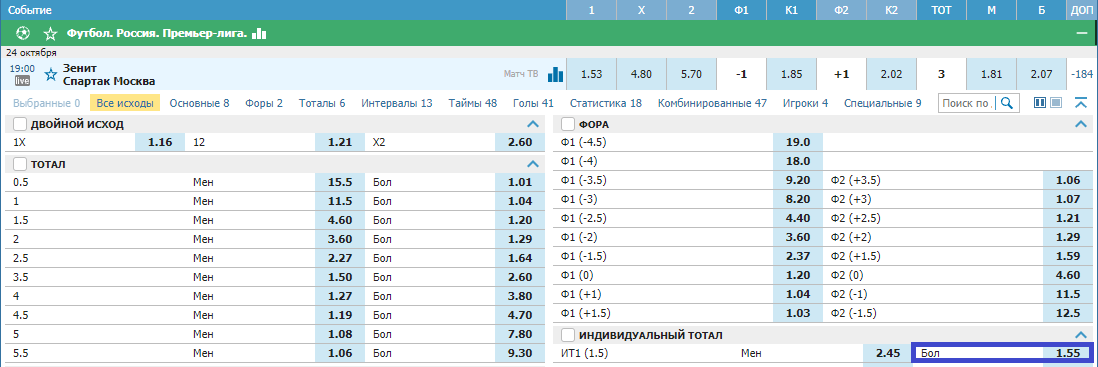The width and height of the screenshot is (1098, 367).
Task: Tick the ФОРА section checkbox
Action: click(569, 125)
